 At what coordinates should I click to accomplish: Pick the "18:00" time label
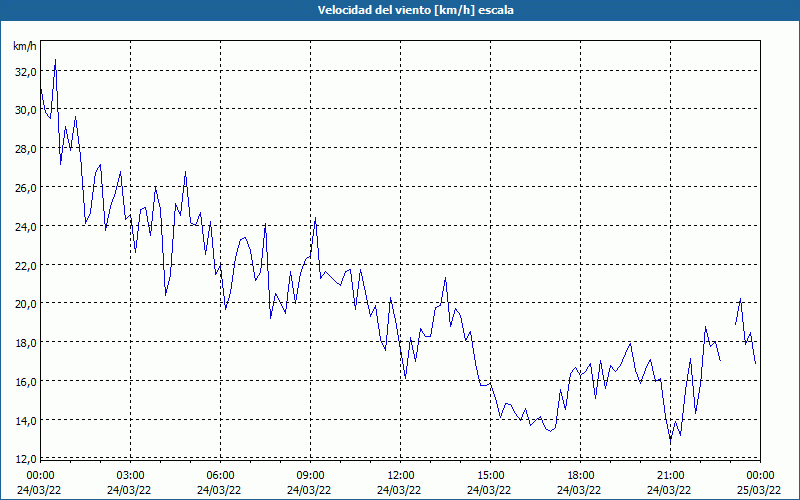(580, 476)
